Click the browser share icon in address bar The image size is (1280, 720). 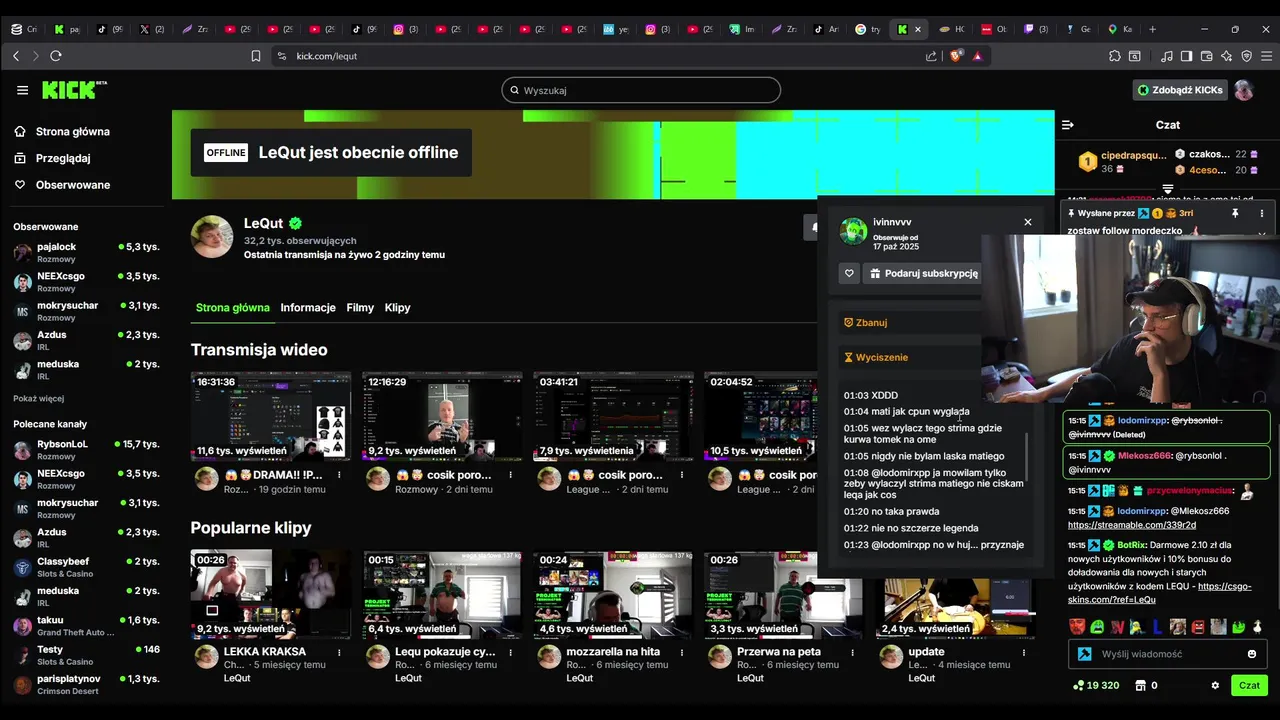click(x=932, y=56)
